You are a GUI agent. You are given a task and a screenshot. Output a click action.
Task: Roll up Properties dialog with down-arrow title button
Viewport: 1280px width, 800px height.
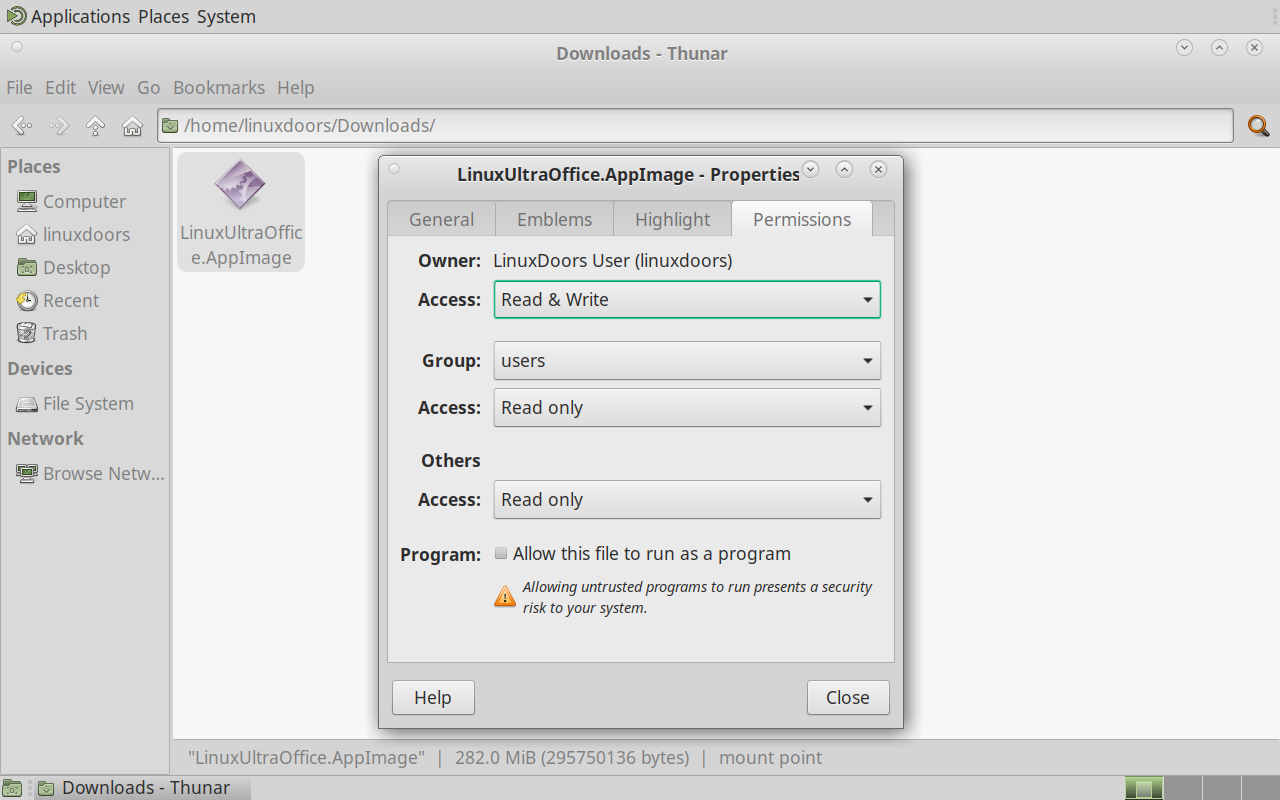[x=811, y=170]
